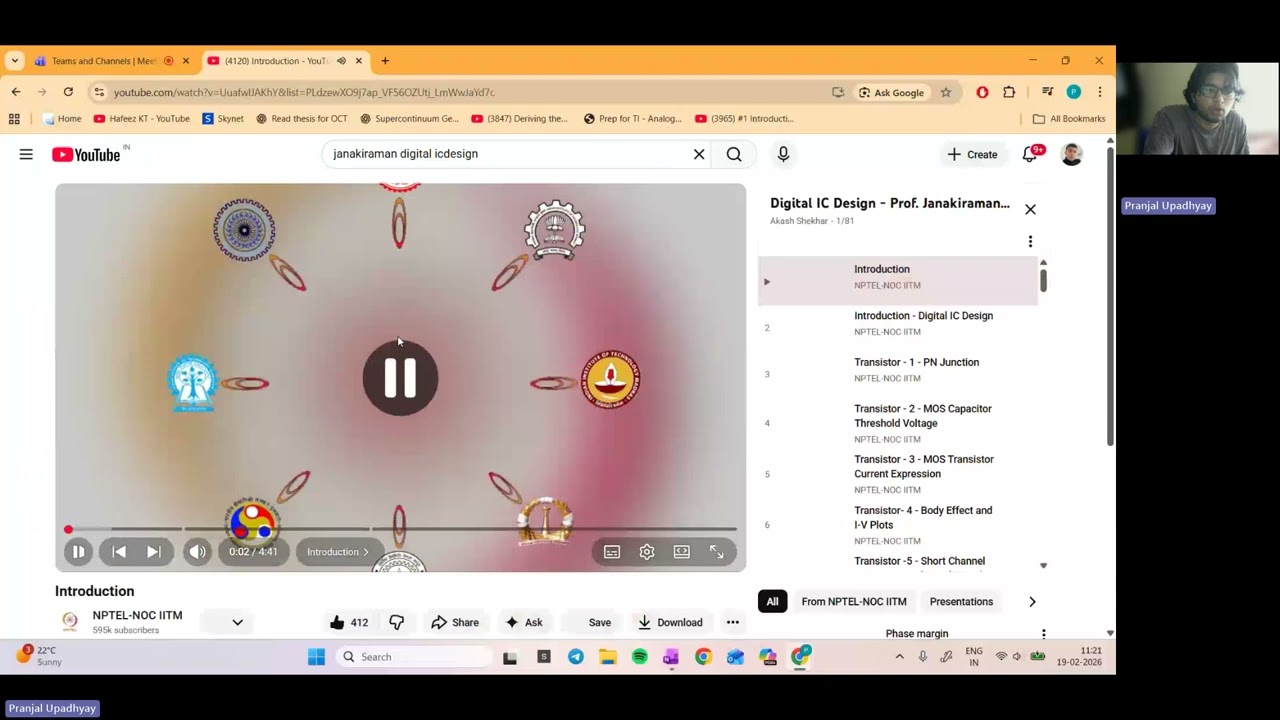Like the video with 412 likes
The height and width of the screenshot is (720, 1280).
[x=349, y=622]
